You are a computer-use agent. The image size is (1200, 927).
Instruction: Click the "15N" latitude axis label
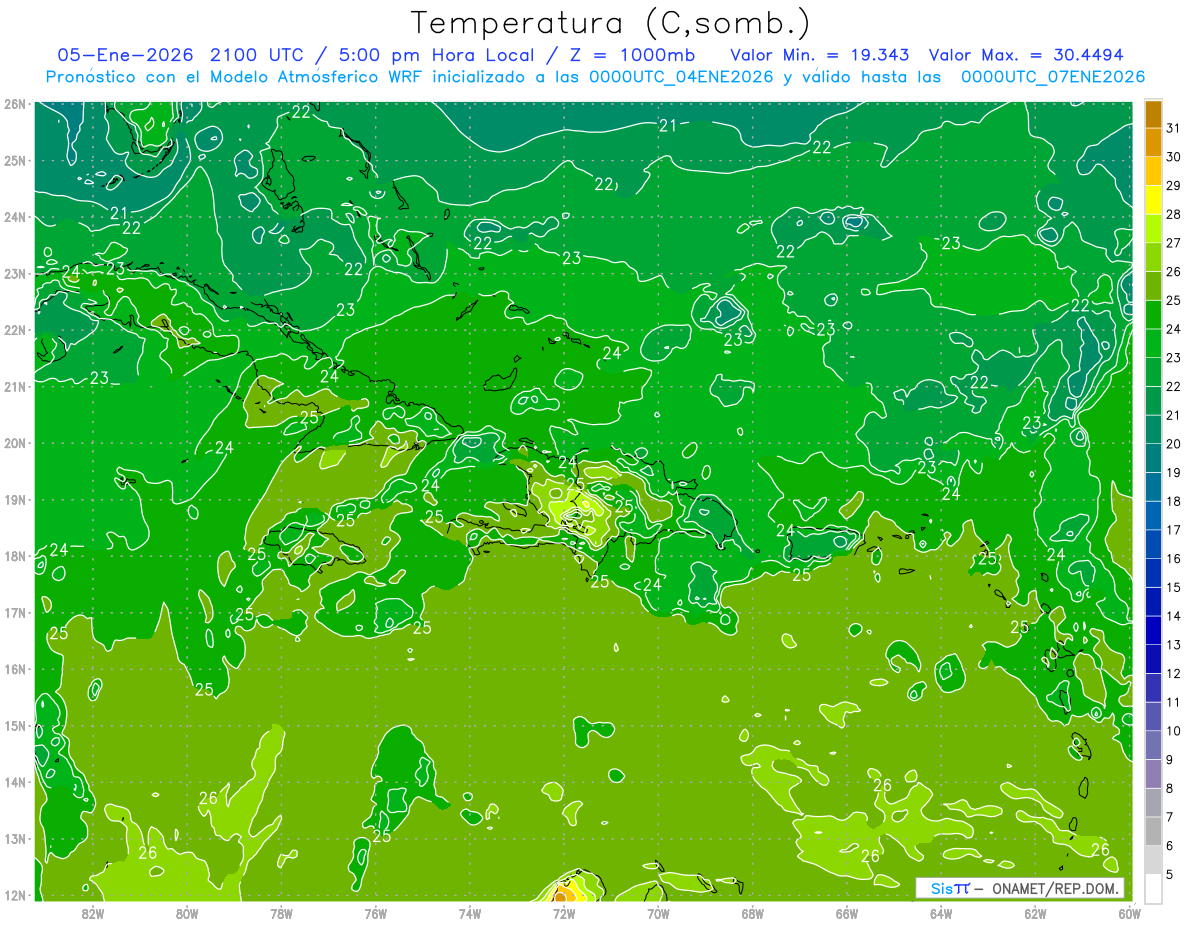[x=15, y=726]
